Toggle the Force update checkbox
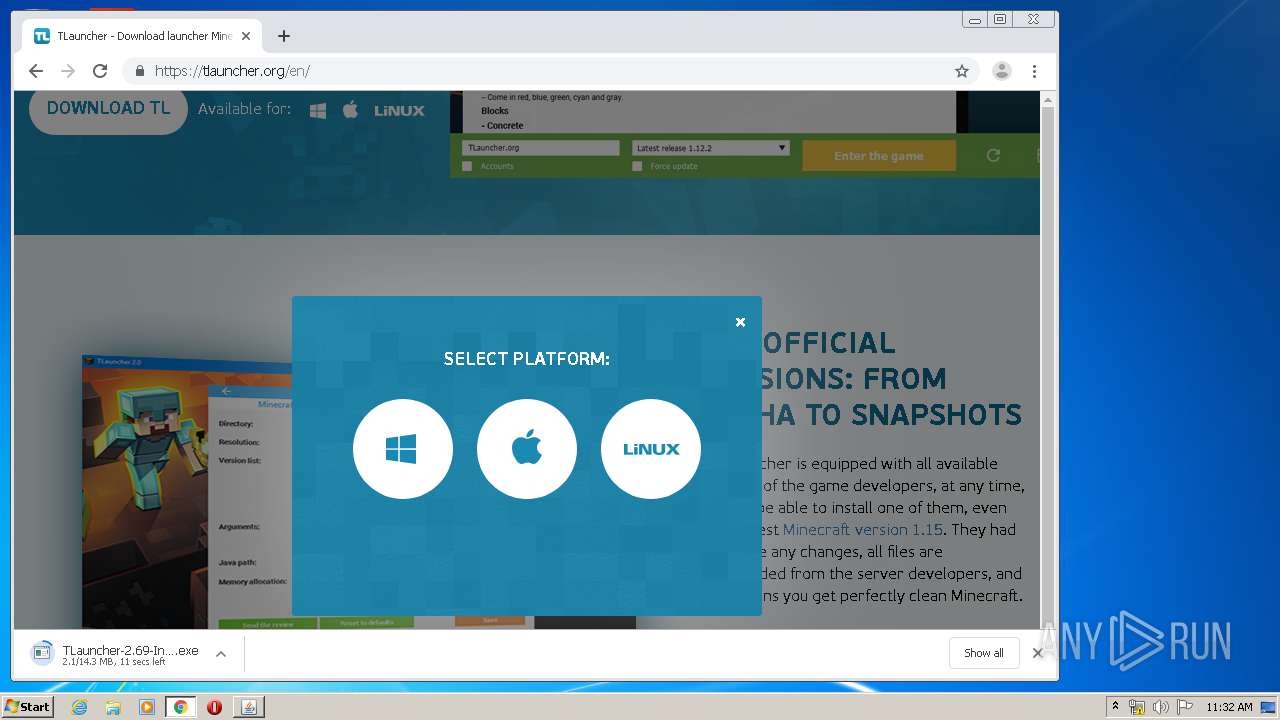Viewport: 1280px width, 720px height. (637, 166)
